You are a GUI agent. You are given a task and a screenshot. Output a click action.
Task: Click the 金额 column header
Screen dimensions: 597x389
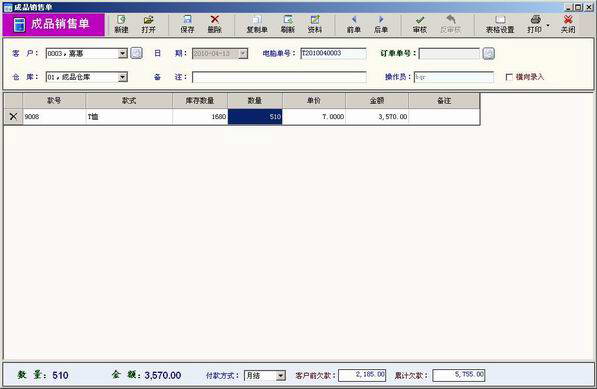click(377, 100)
